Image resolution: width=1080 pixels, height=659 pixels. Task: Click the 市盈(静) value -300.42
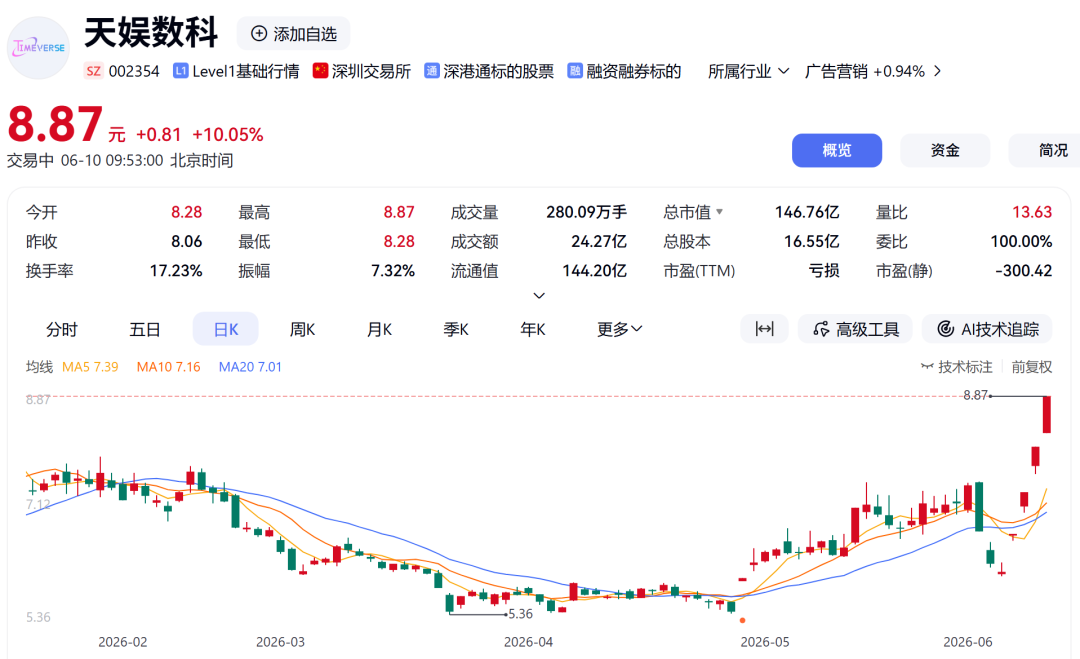point(1024,271)
